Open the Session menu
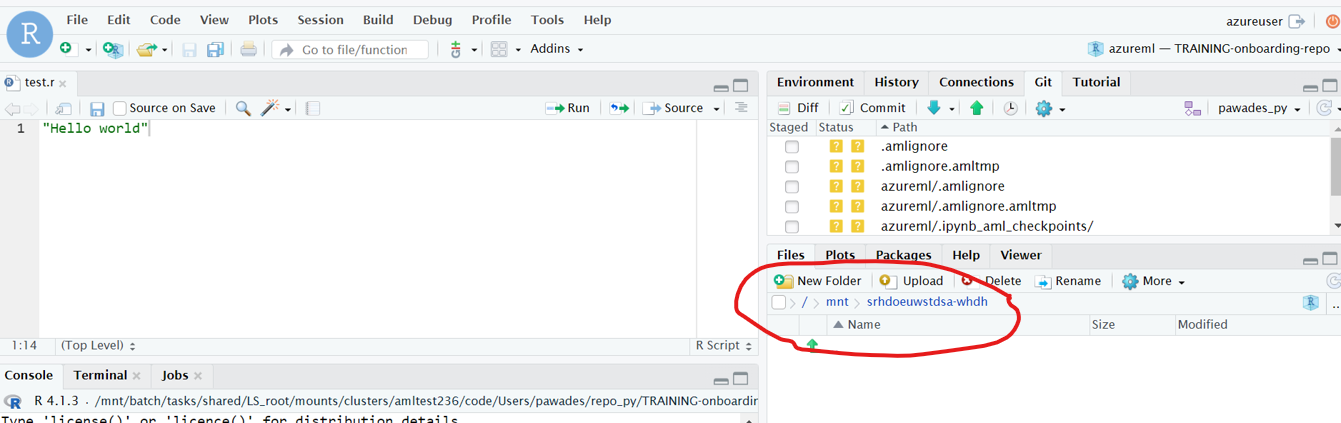Screen dimensions: 1341x423 (320, 20)
